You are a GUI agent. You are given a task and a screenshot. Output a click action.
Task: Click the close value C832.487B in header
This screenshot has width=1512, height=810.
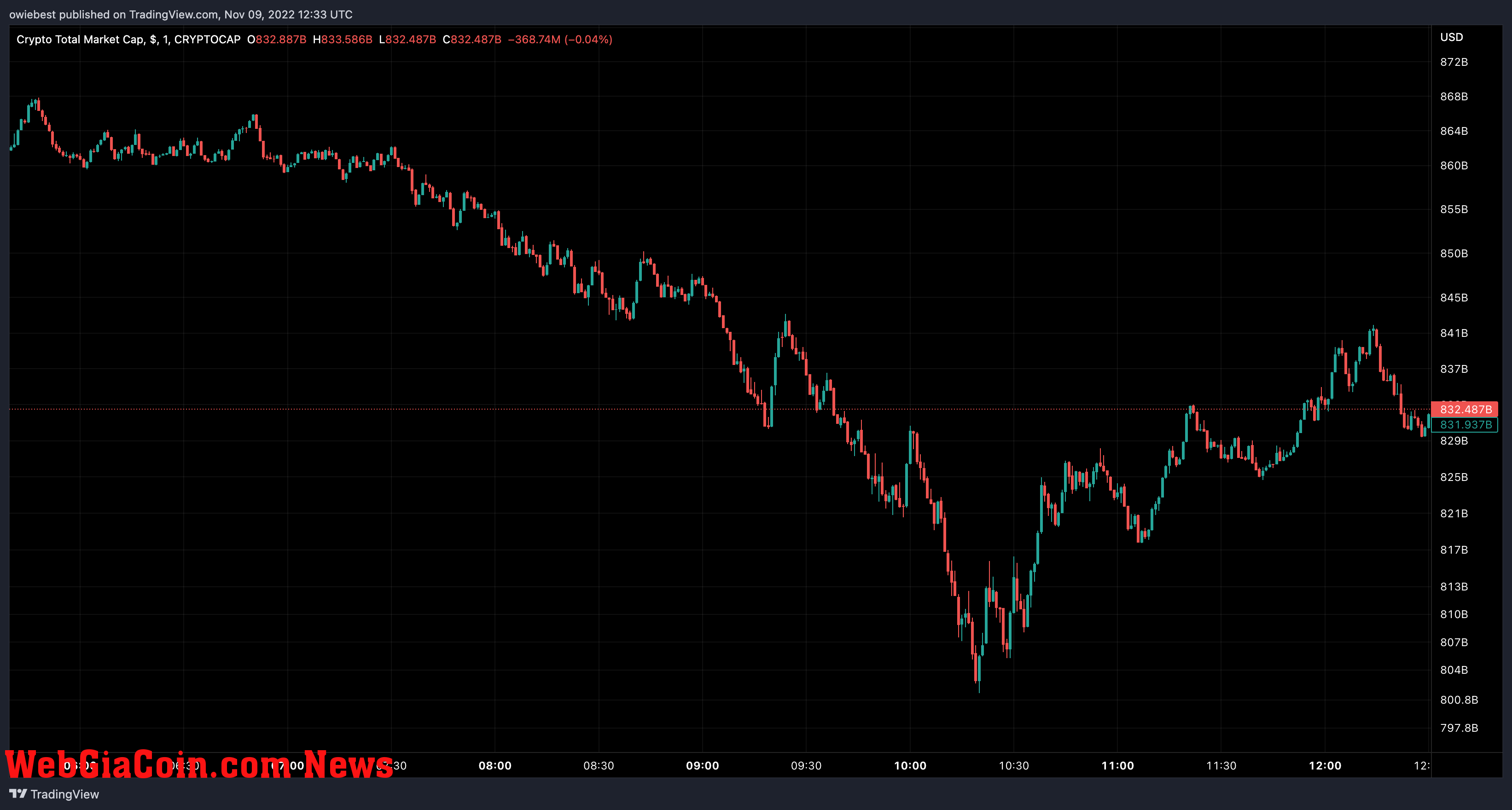[472, 39]
